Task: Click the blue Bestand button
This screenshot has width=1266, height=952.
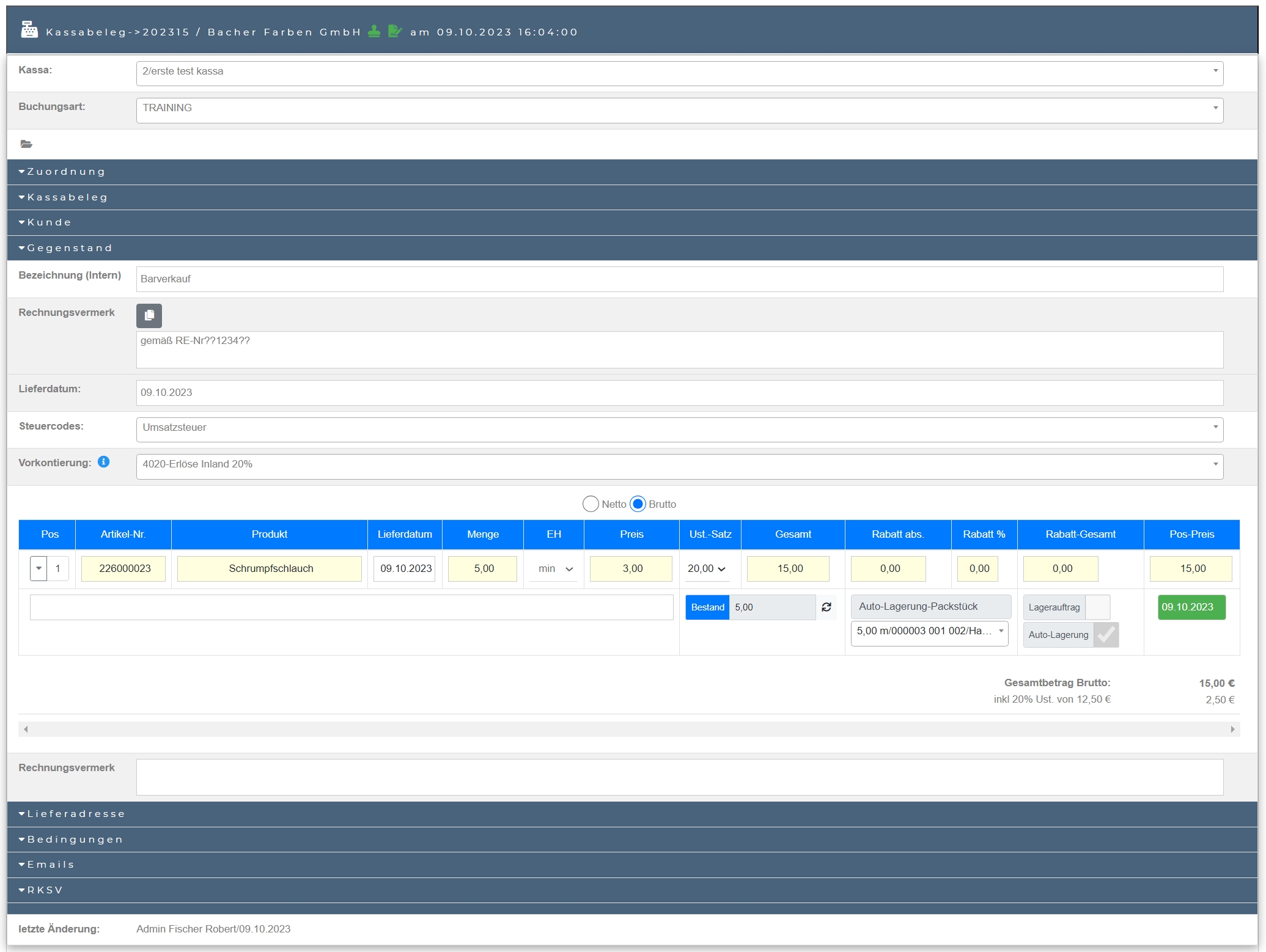Action: pos(707,607)
